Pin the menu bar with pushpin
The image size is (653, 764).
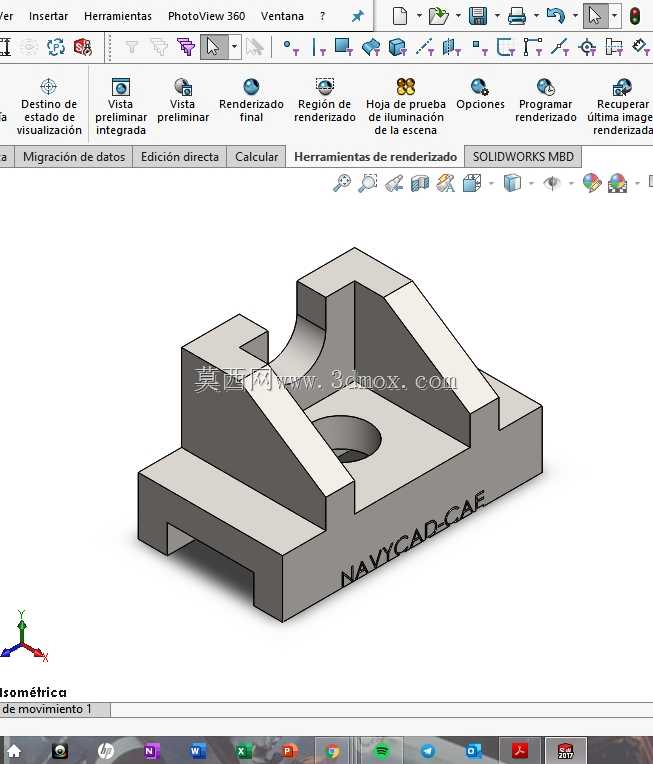(x=358, y=16)
